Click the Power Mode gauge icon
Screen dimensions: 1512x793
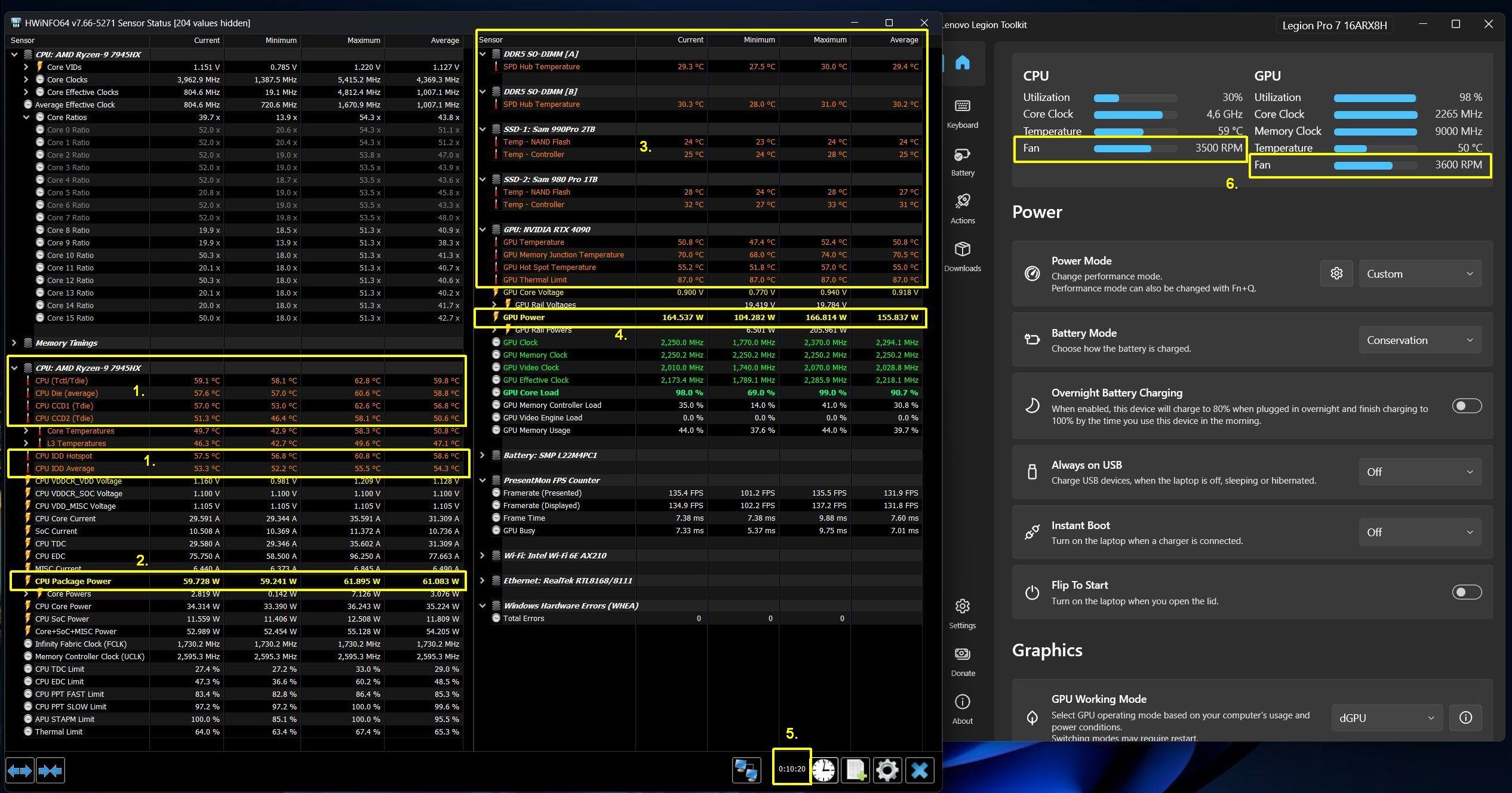(1032, 273)
